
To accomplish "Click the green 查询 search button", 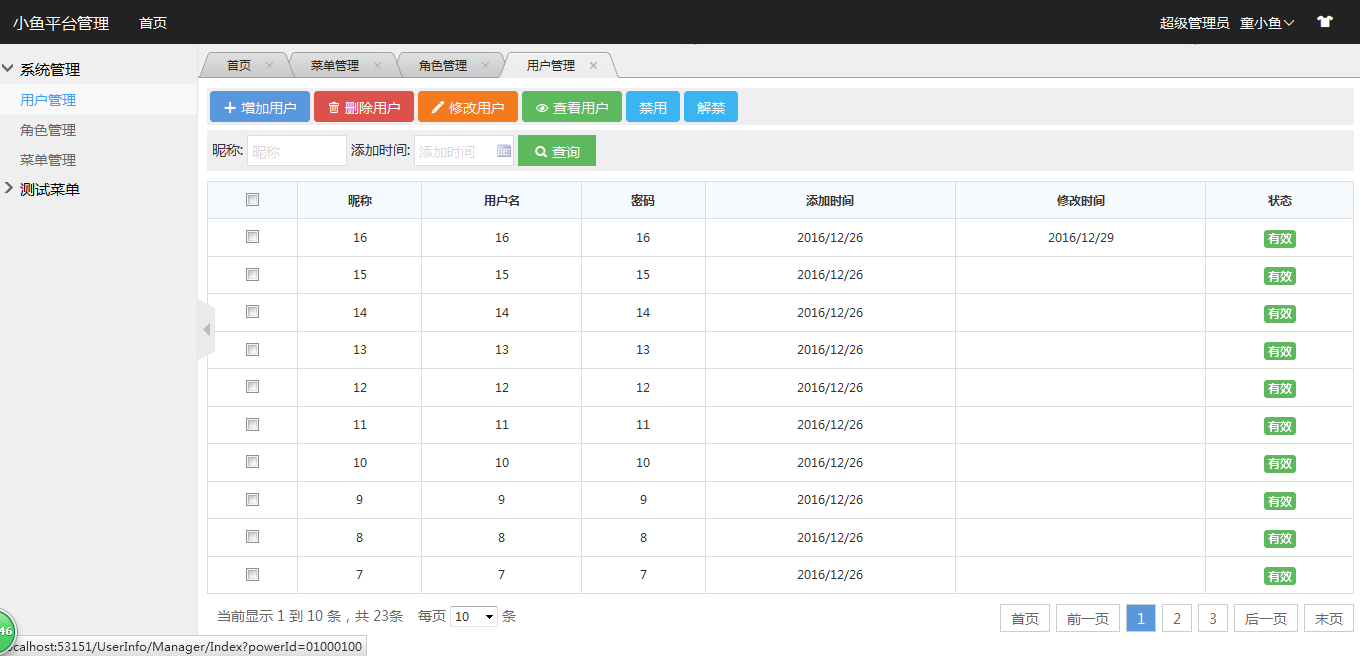I will (556, 151).
